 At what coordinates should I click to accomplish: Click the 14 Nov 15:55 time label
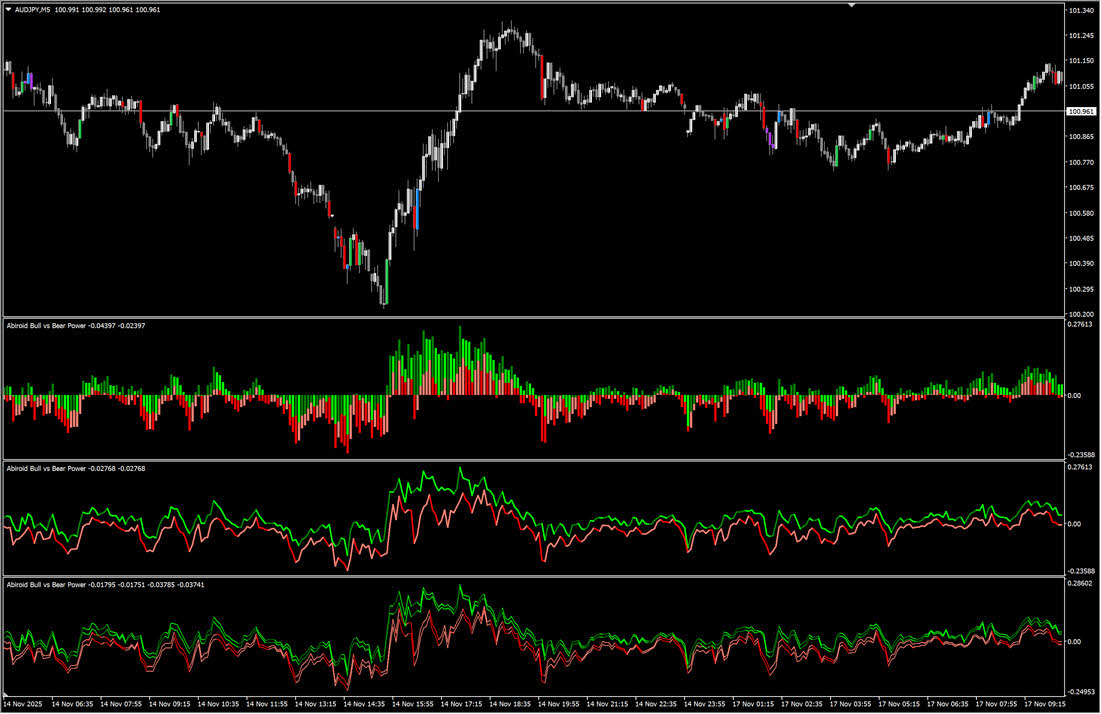pos(415,705)
